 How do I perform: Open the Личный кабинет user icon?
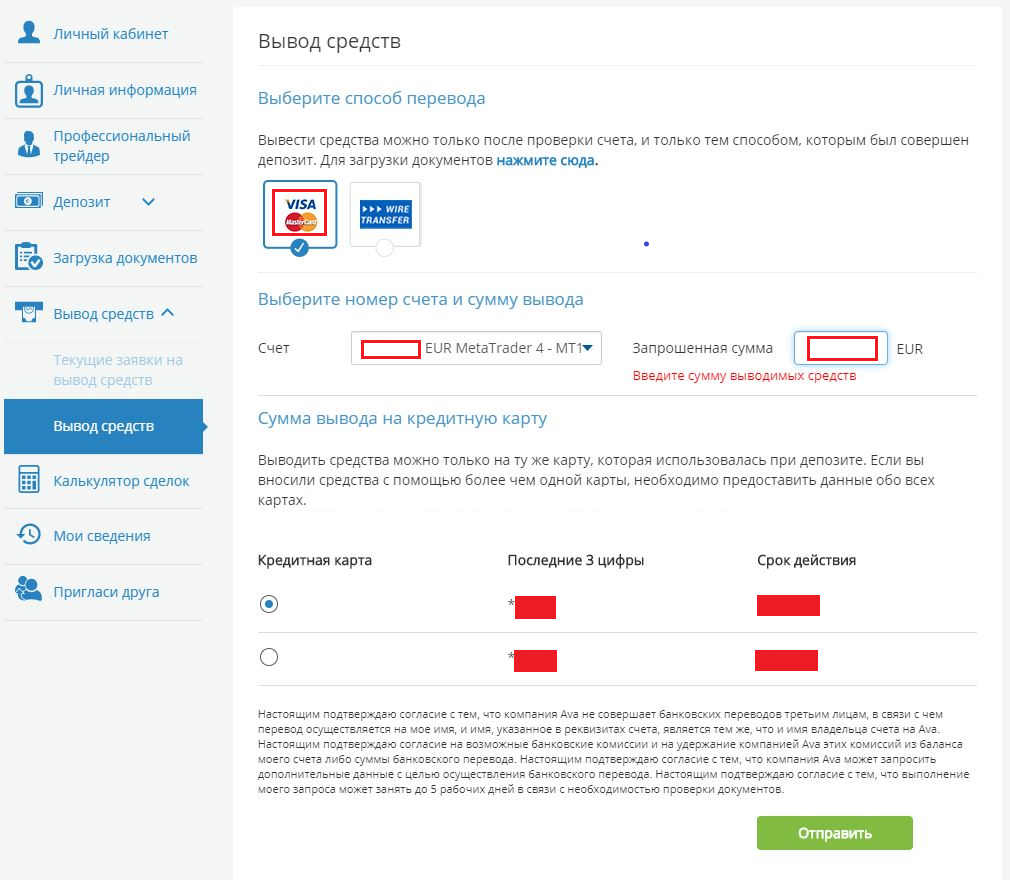[x=28, y=32]
